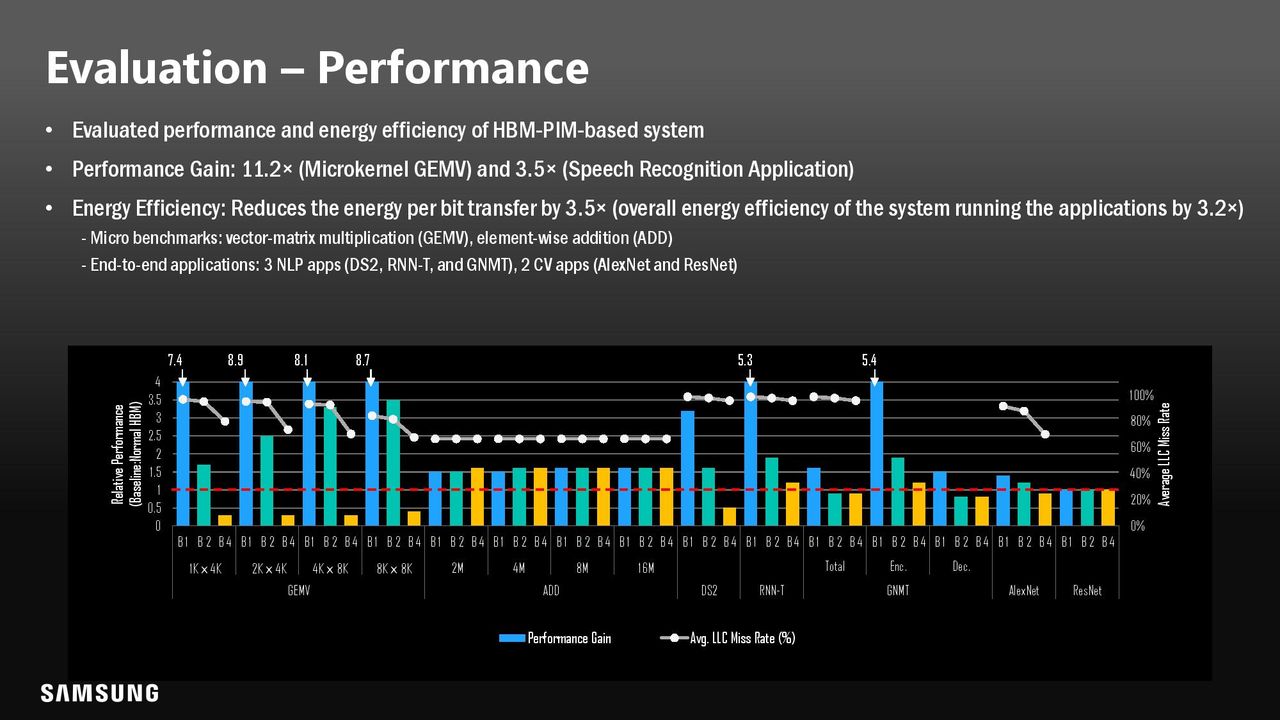The height and width of the screenshot is (720, 1280).
Task: Click the "16M" category label
Action: [x=646, y=567]
